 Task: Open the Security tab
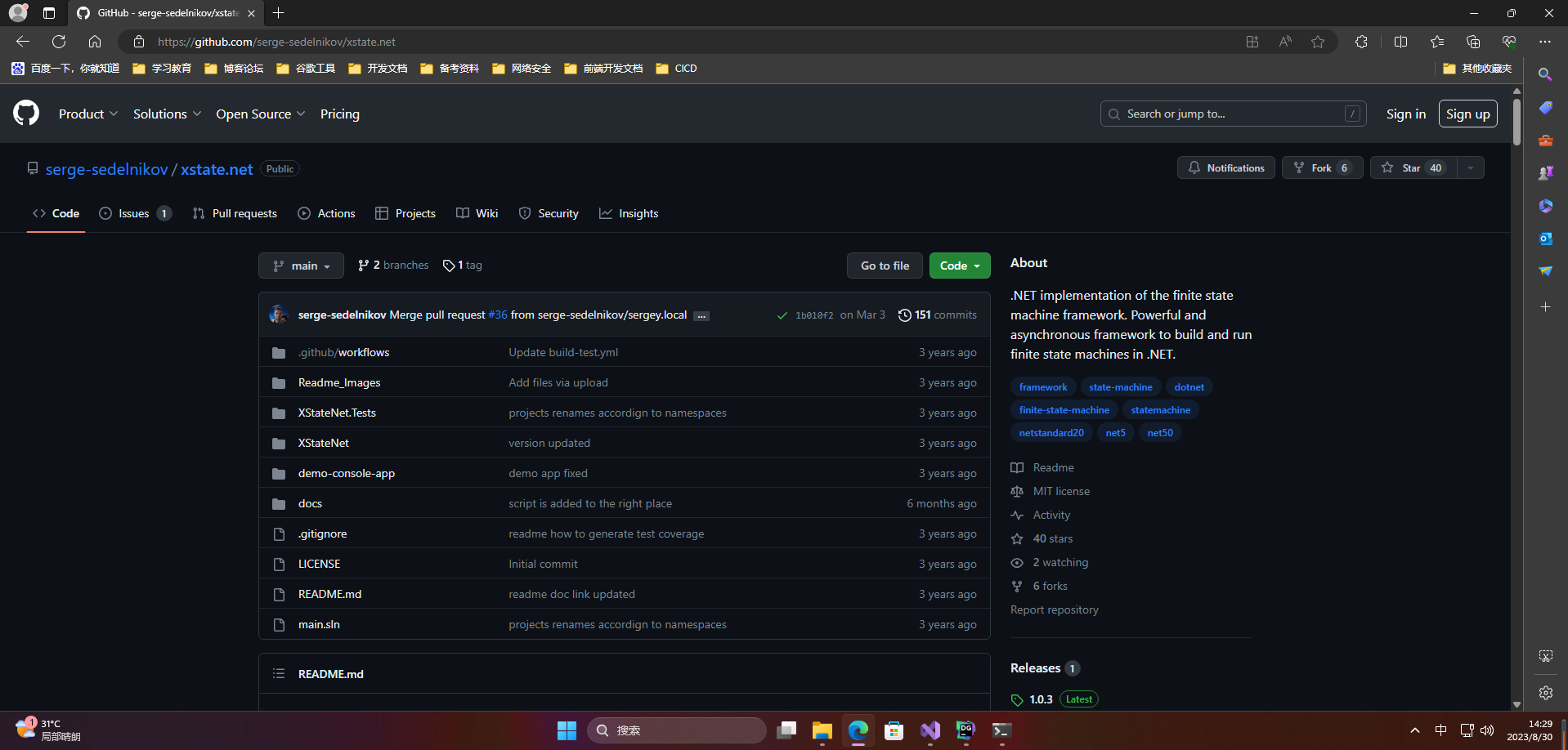[549, 213]
